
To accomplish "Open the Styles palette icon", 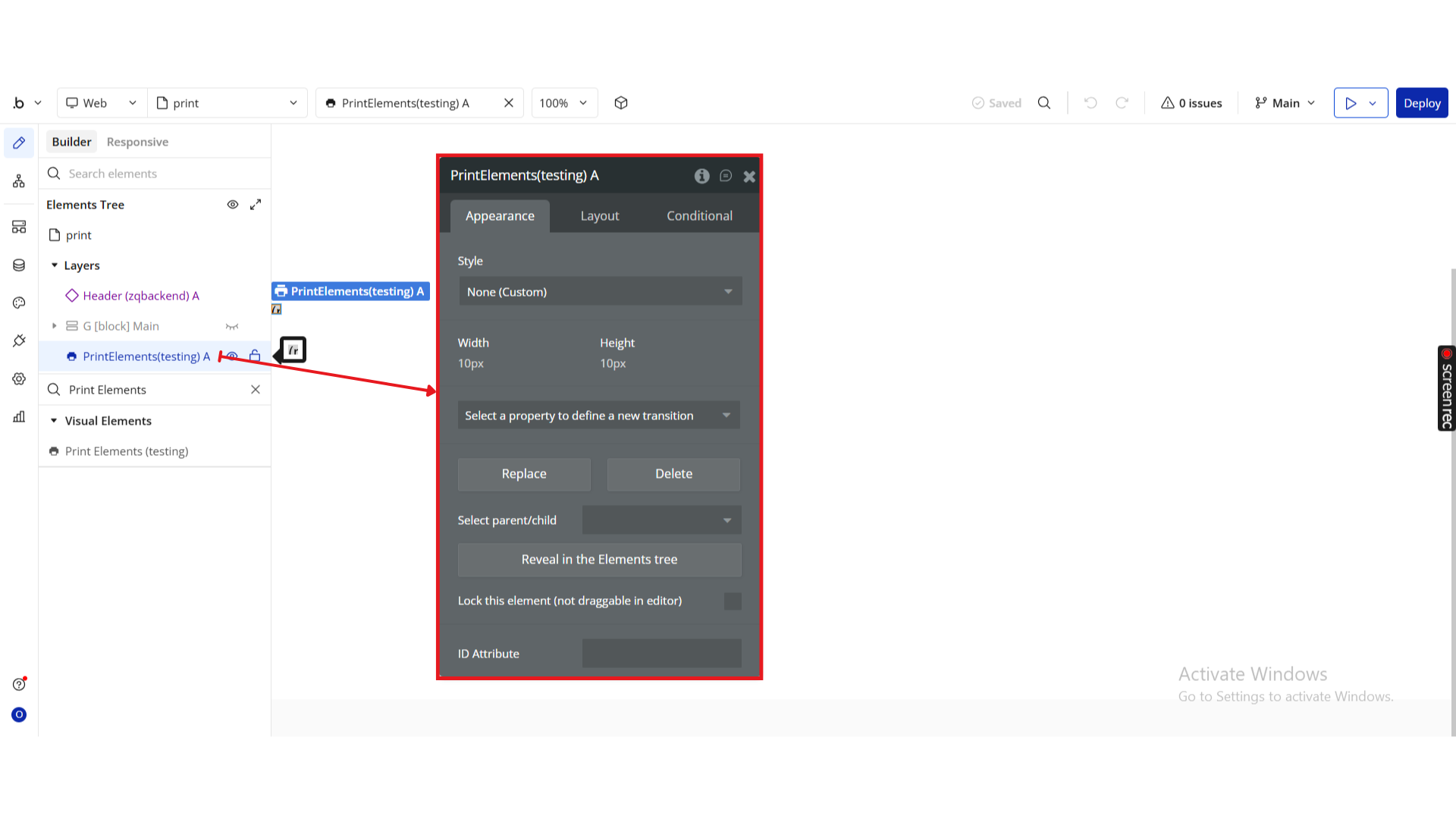I will 19,303.
